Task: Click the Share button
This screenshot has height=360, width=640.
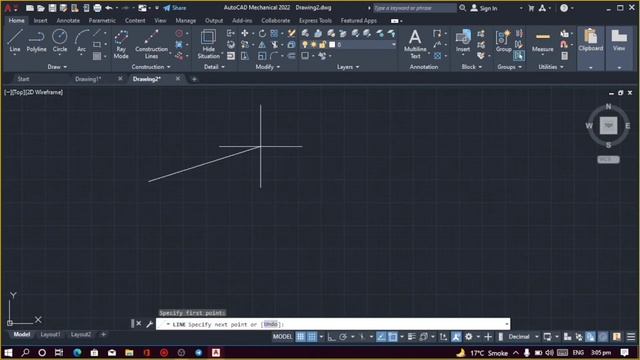Action: click(175, 8)
